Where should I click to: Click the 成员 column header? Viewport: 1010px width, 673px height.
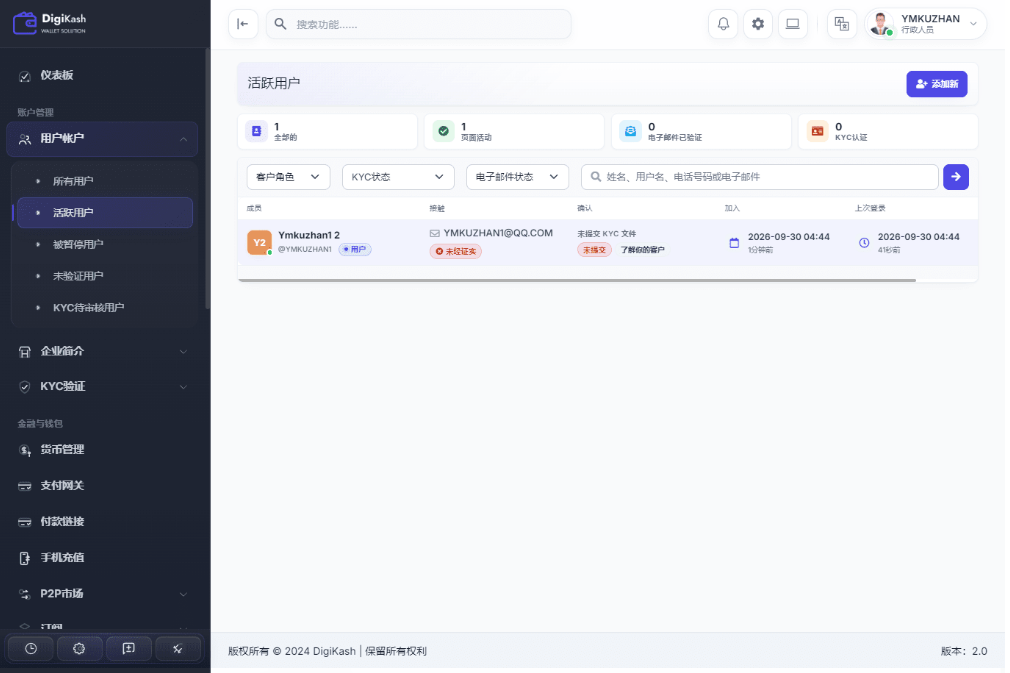[x=254, y=208]
